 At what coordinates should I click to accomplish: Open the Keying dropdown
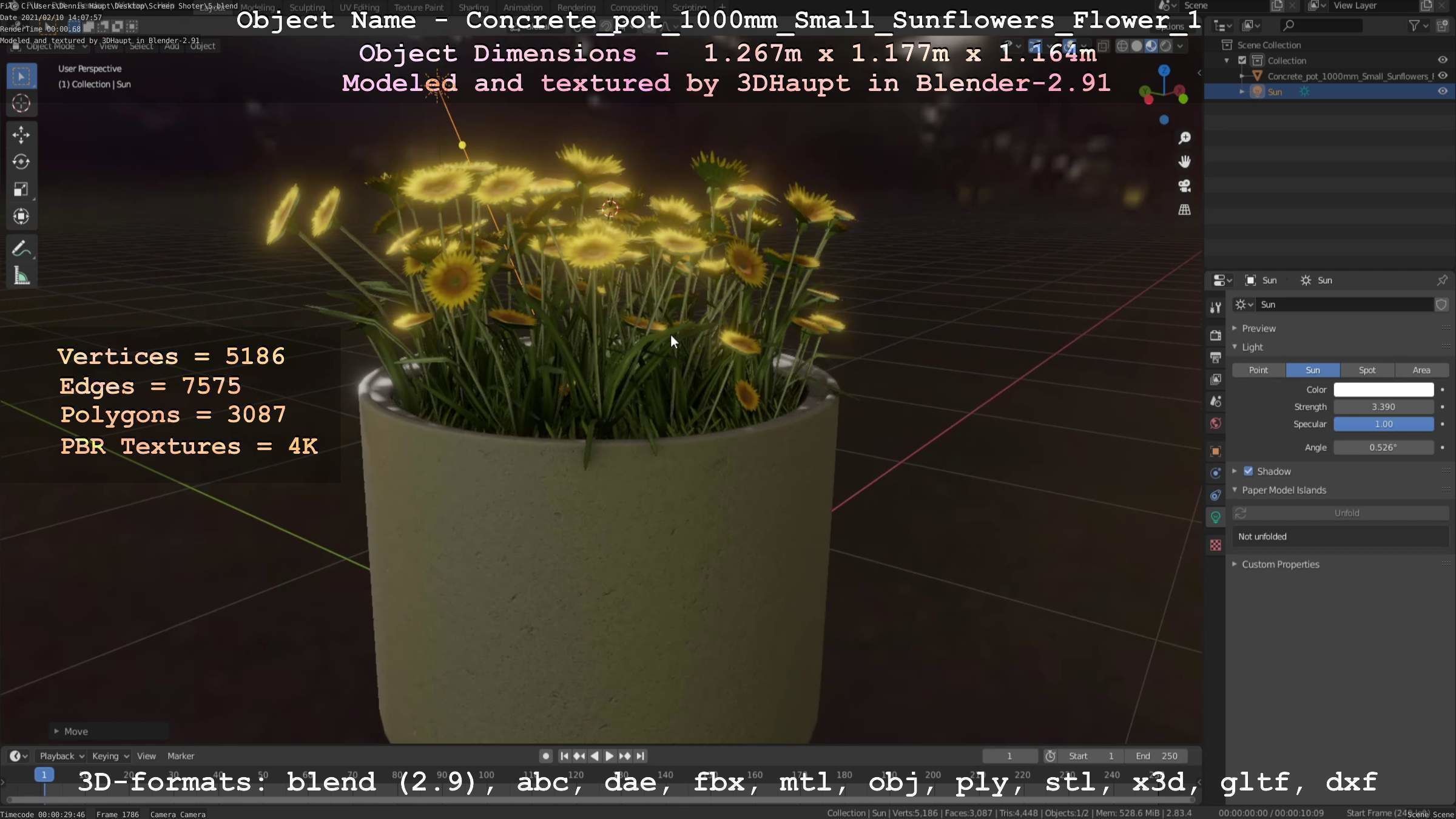point(110,756)
